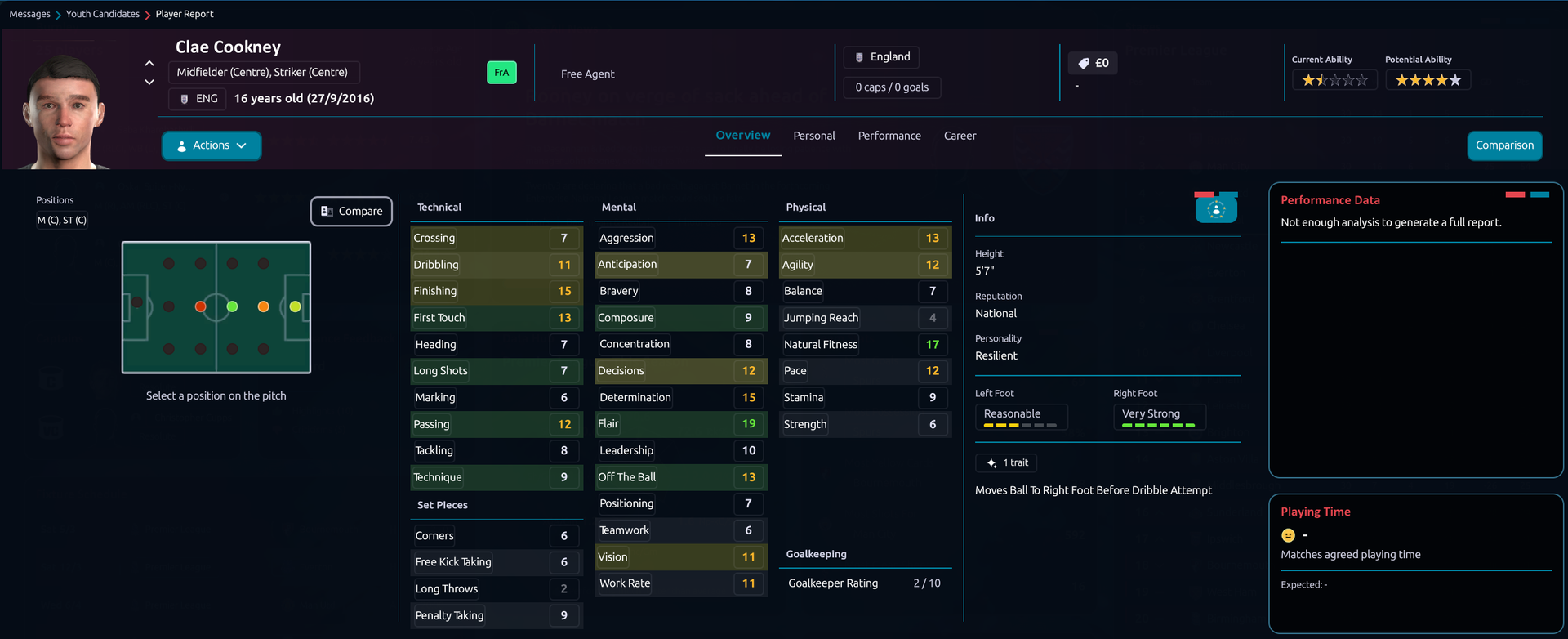Click the Flair attribute row

[x=681, y=424]
